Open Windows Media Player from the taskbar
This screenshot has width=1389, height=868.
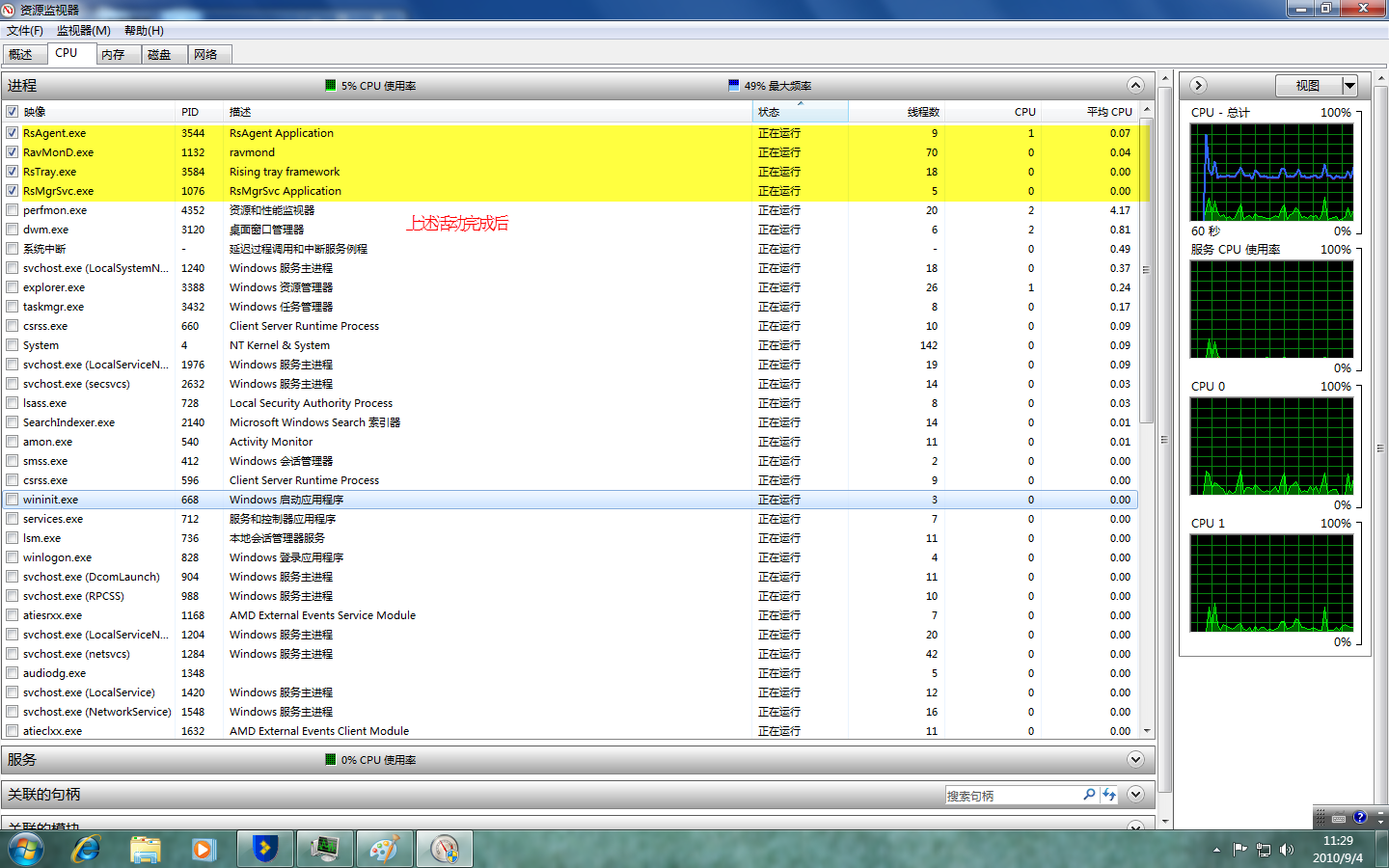[x=203, y=850]
